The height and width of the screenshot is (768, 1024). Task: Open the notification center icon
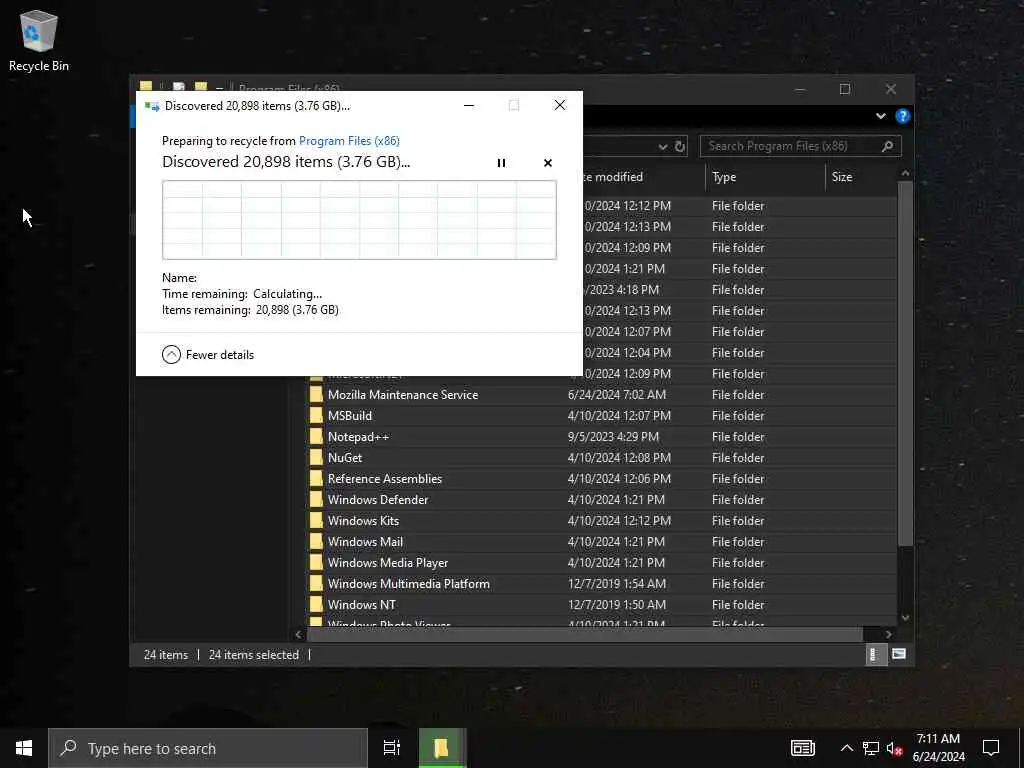[991, 748]
